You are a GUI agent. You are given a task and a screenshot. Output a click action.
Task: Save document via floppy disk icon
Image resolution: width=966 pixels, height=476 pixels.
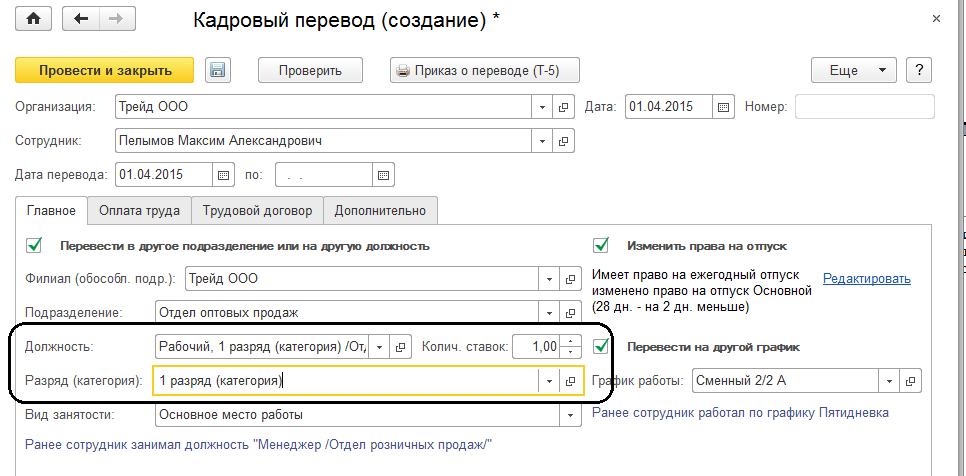pos(219,70)
